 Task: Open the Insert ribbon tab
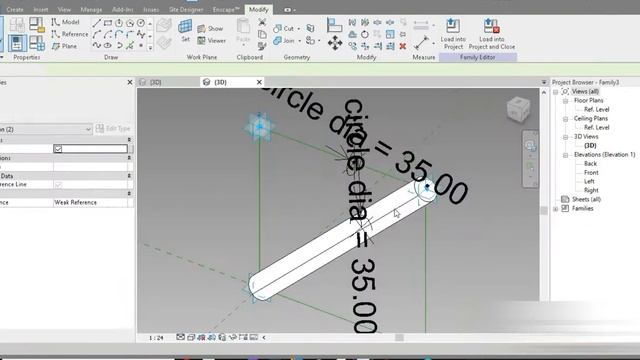click(x=41, y=9)
